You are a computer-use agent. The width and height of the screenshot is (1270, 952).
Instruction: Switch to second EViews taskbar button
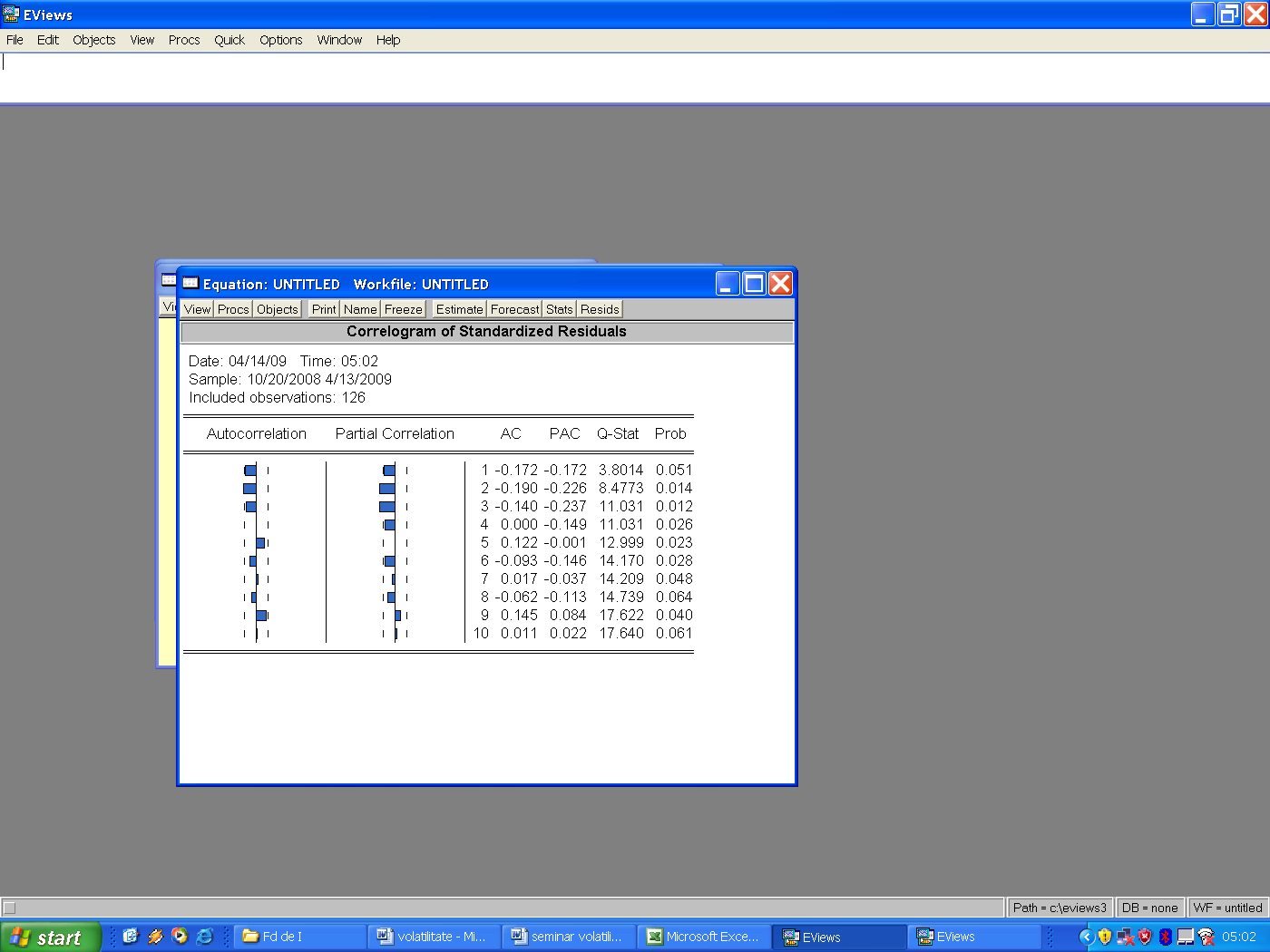point(973,937)
